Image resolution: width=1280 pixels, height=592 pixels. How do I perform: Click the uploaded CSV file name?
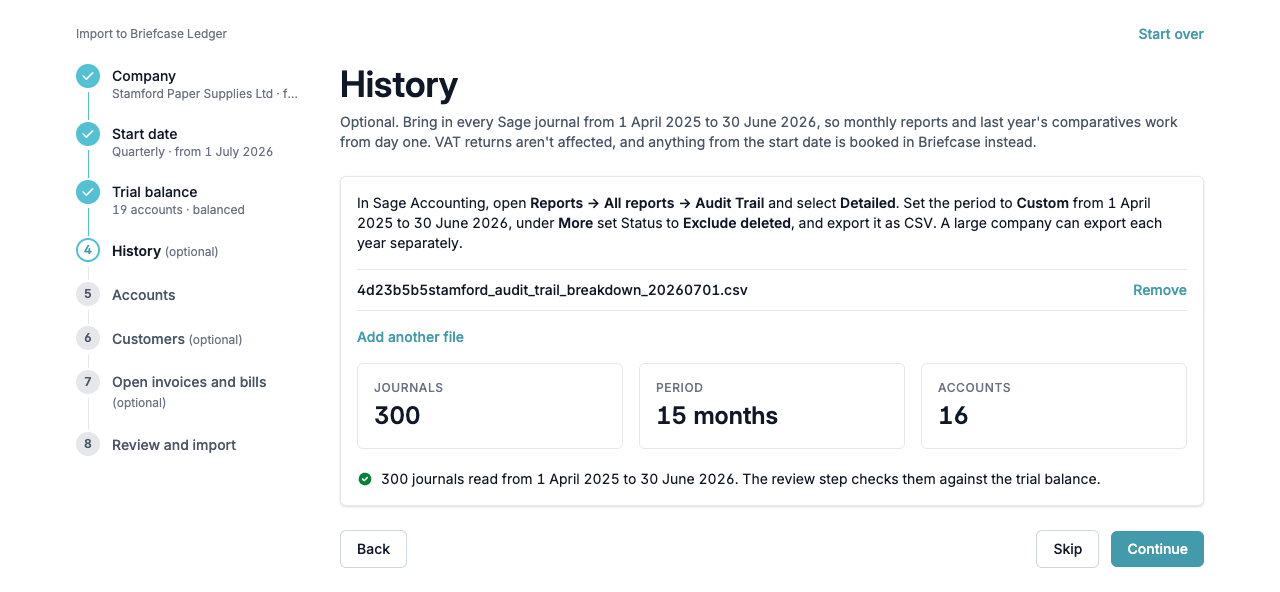[x=552, y=290]
